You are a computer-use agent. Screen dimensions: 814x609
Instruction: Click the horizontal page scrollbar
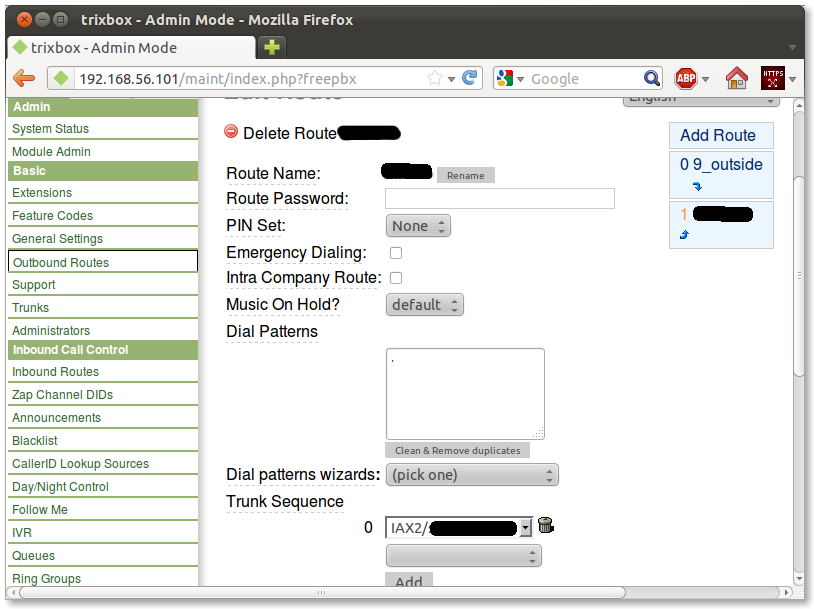(322, 592)
